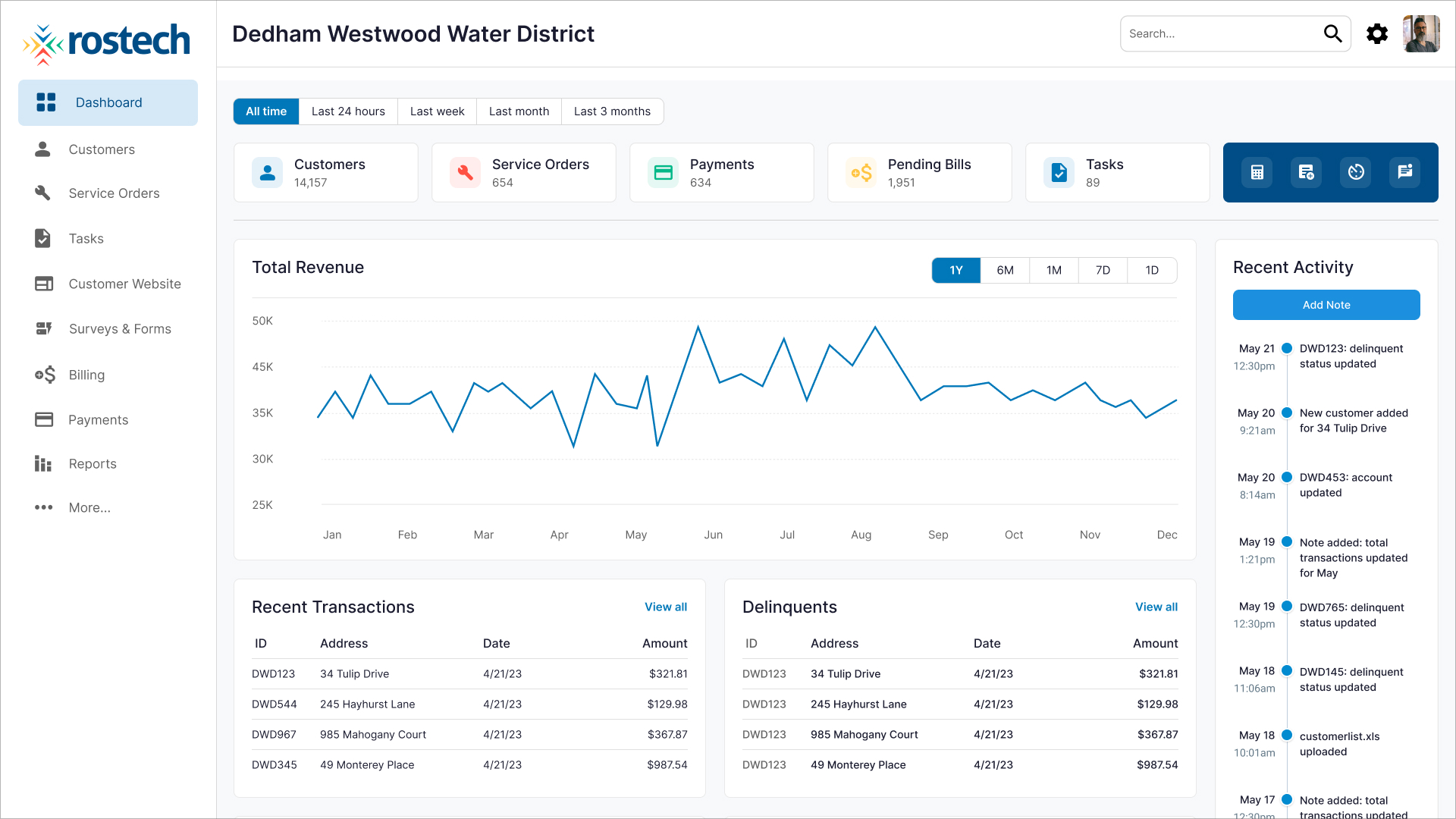Click activity 'DWD453: account updated'
The width and height of the screenshot is (1456, 819).
pyautogui.click(x=1346, y=485)
